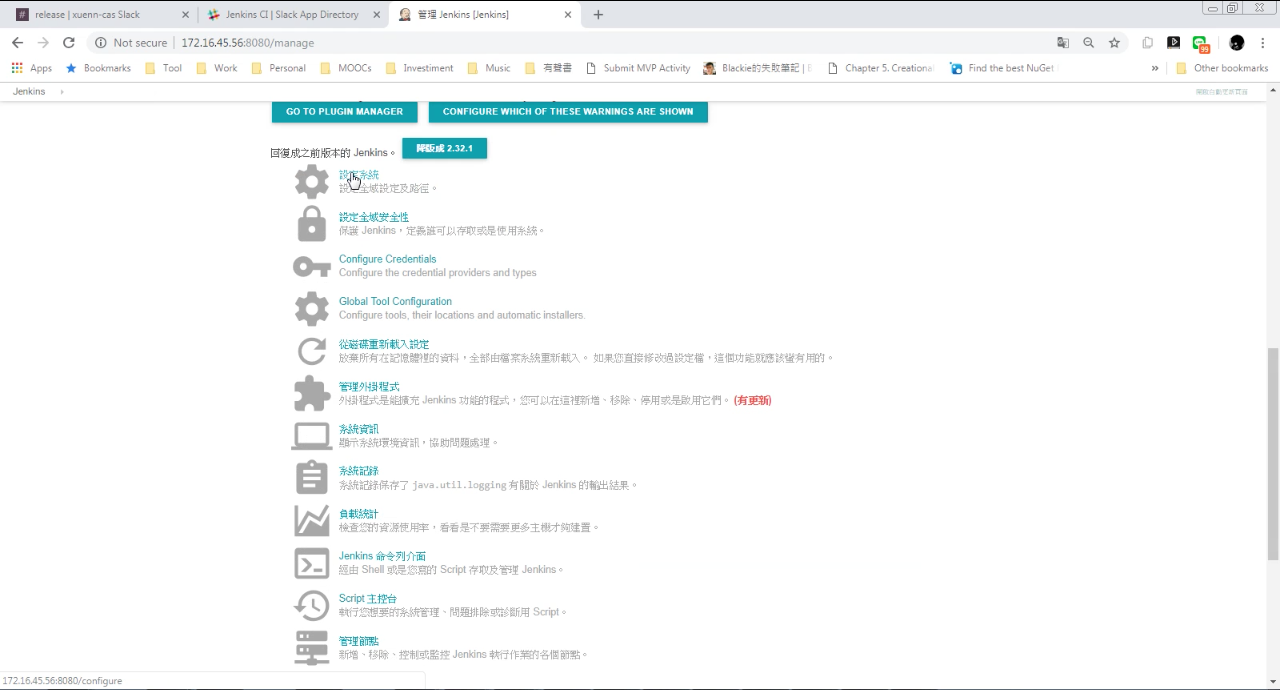Open the Configure Credentials link

tap(388, 259)
